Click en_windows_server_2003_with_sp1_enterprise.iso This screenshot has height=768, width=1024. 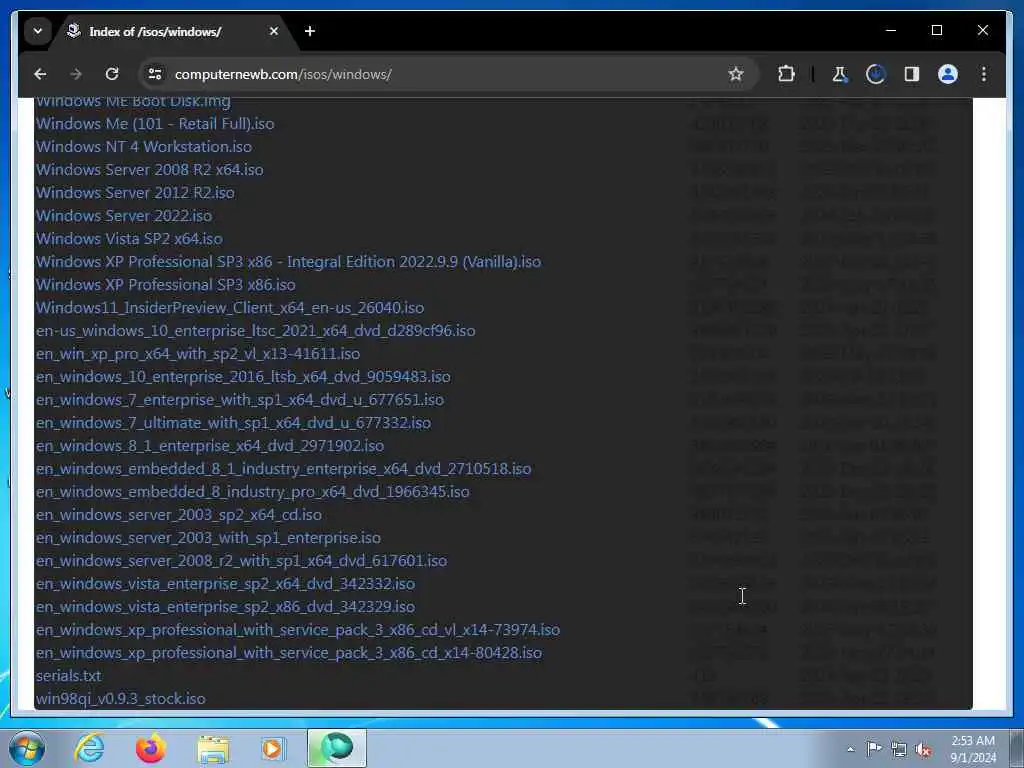tap(208, 537)
